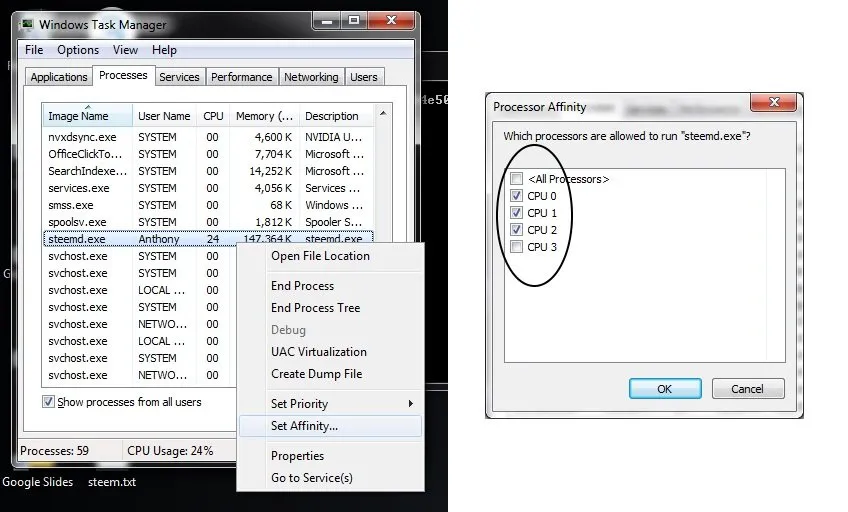Toggle Show processes from all users
This screenshot has width=848, height=512.
coord(48,402)
